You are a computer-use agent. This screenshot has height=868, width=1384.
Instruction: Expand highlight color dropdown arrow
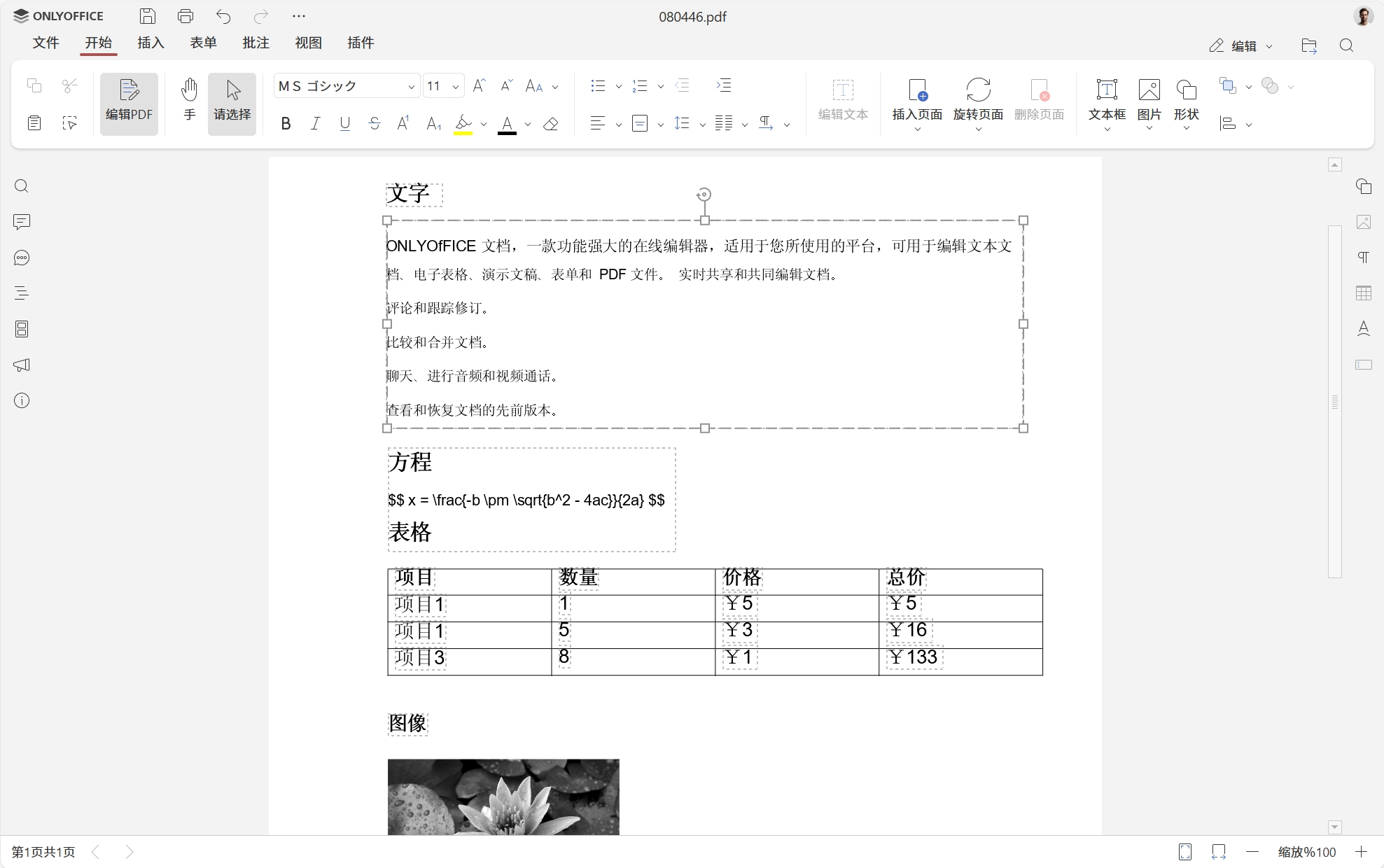tap(484, 125)
